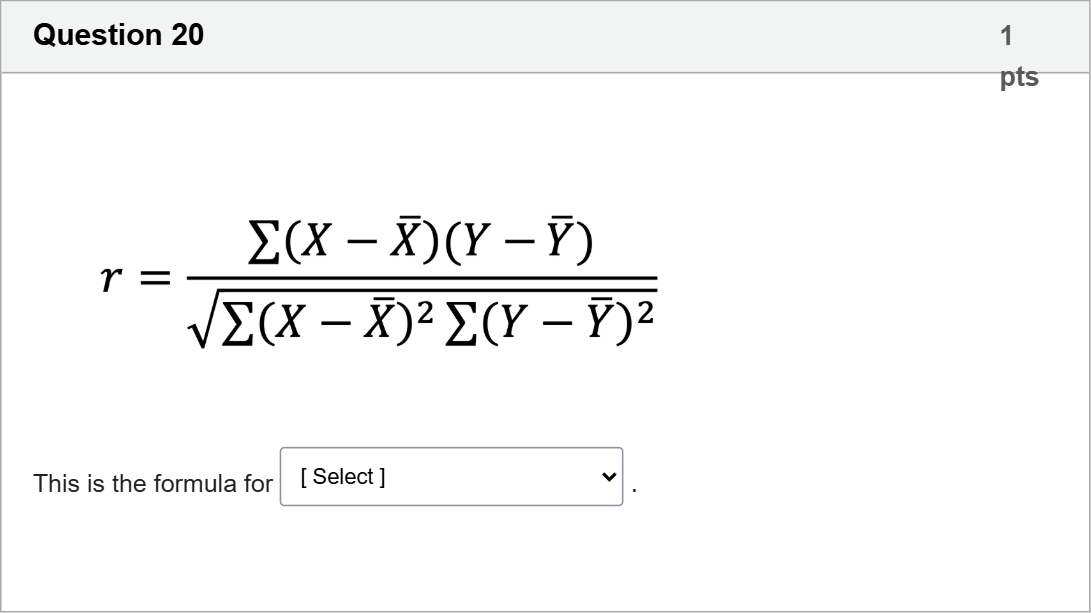Click the text This is the formula for

(152, 484)
